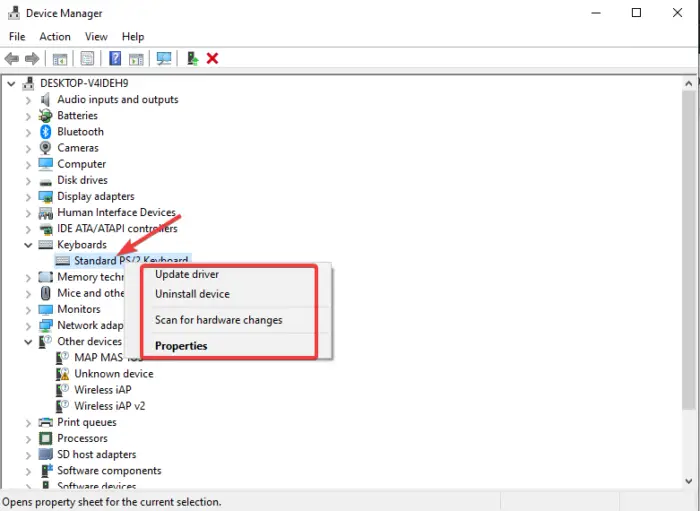Open the Action menu
Screen dimensions: 700x511
pyautogui.click(x=55, y=37)
